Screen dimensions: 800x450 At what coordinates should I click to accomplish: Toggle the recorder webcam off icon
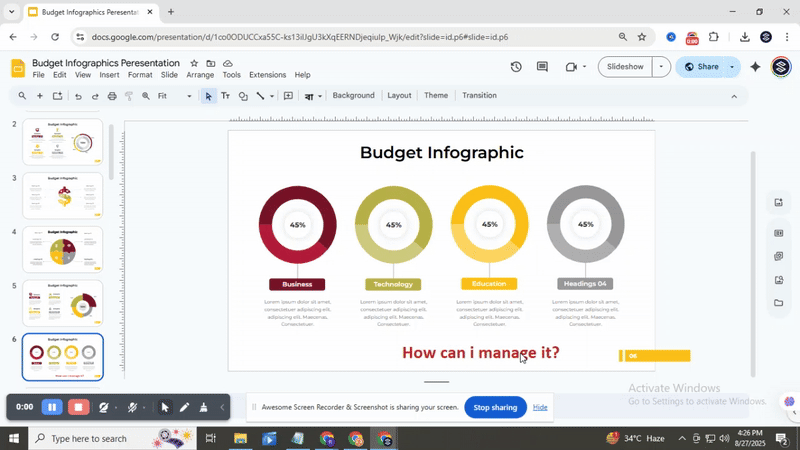pyautogui.click(x=104, y=408)
